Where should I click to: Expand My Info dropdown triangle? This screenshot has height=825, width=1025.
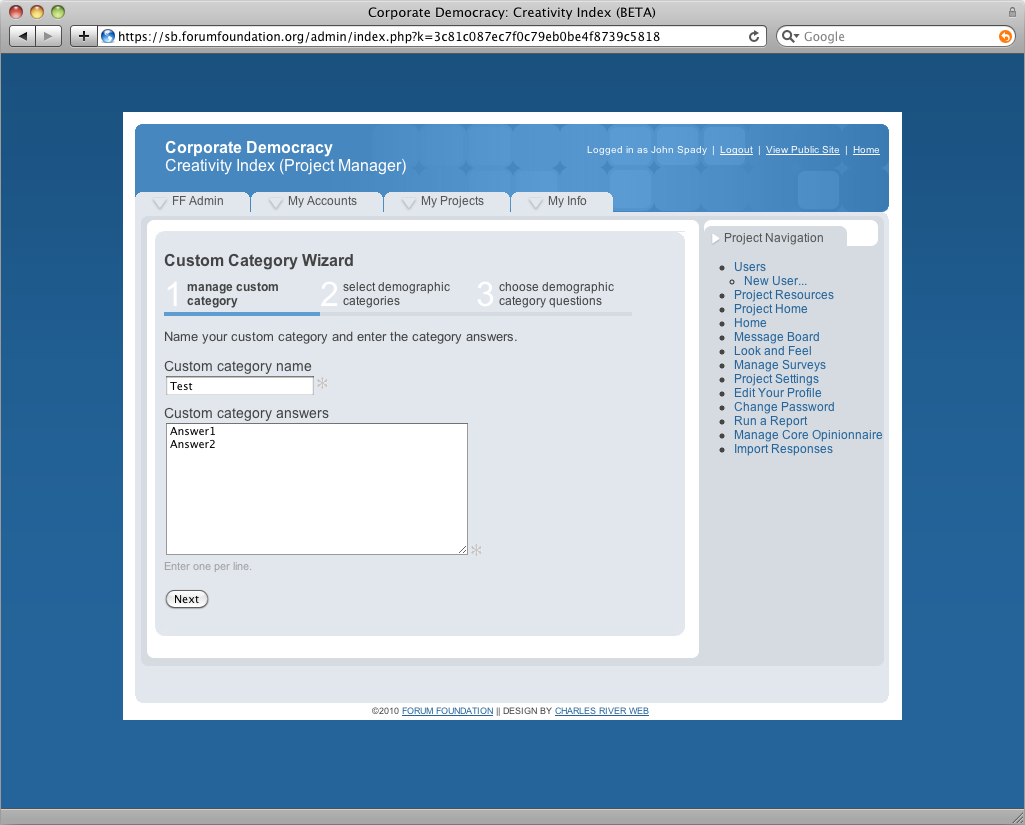coord(535,203)
